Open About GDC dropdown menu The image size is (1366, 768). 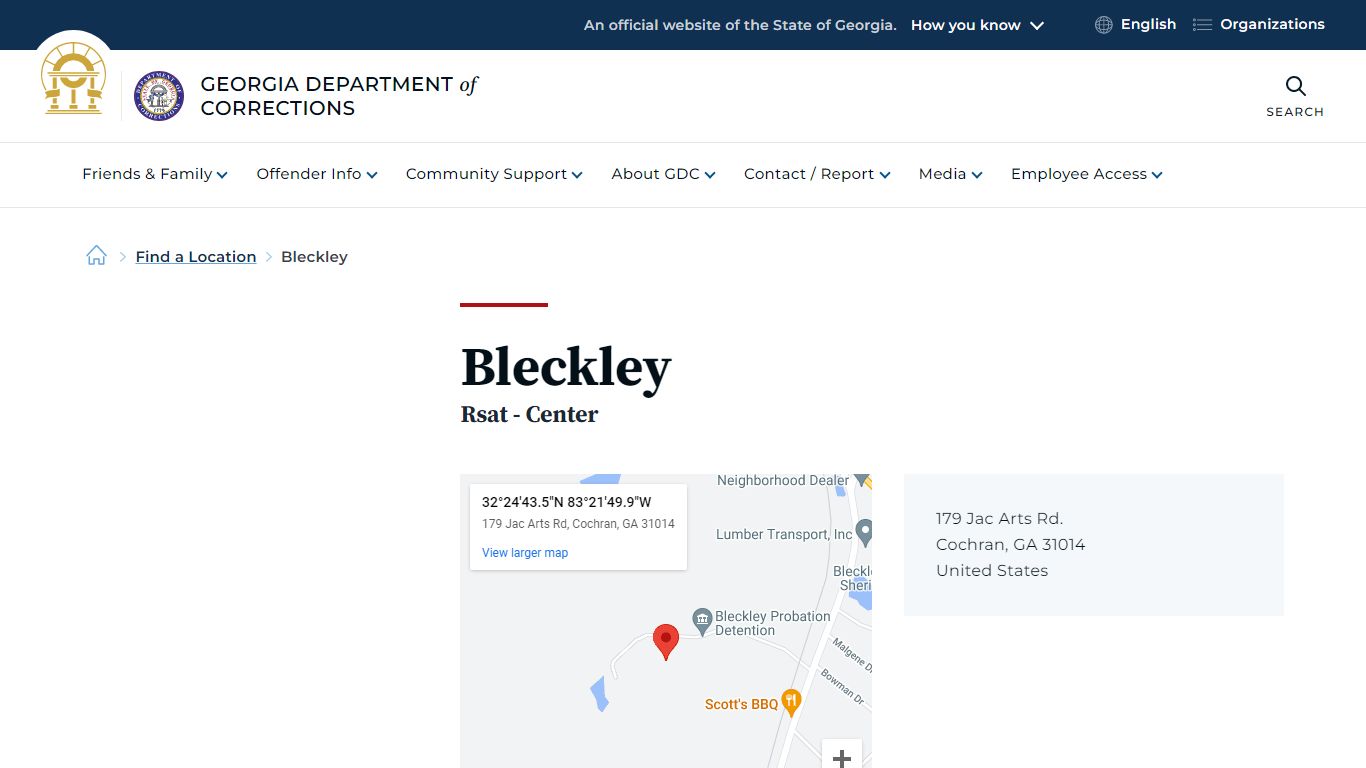(x=664, y=174)
